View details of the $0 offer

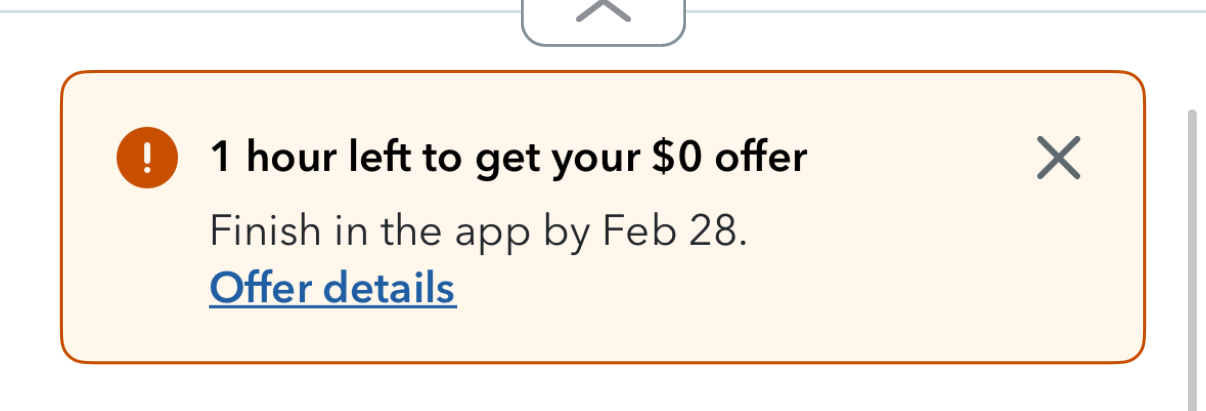pyautogui.click(x=333, y=288)
